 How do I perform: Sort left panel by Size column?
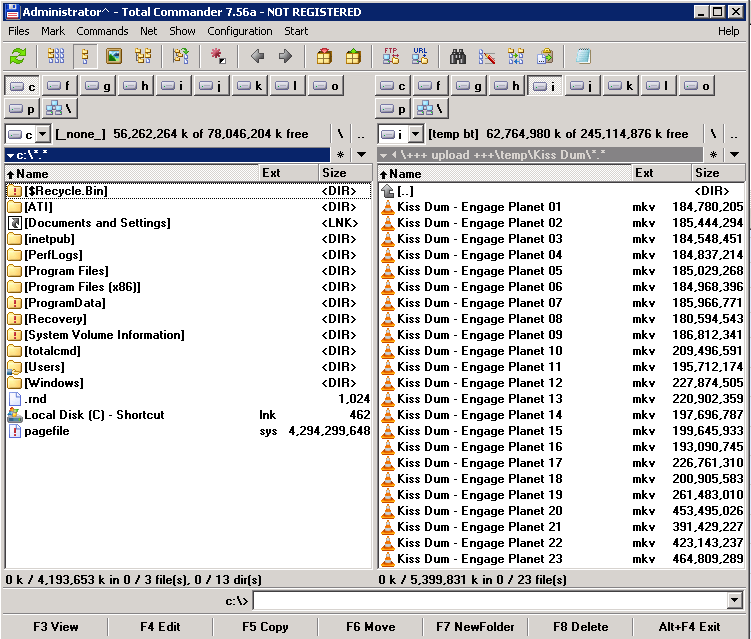345,173
